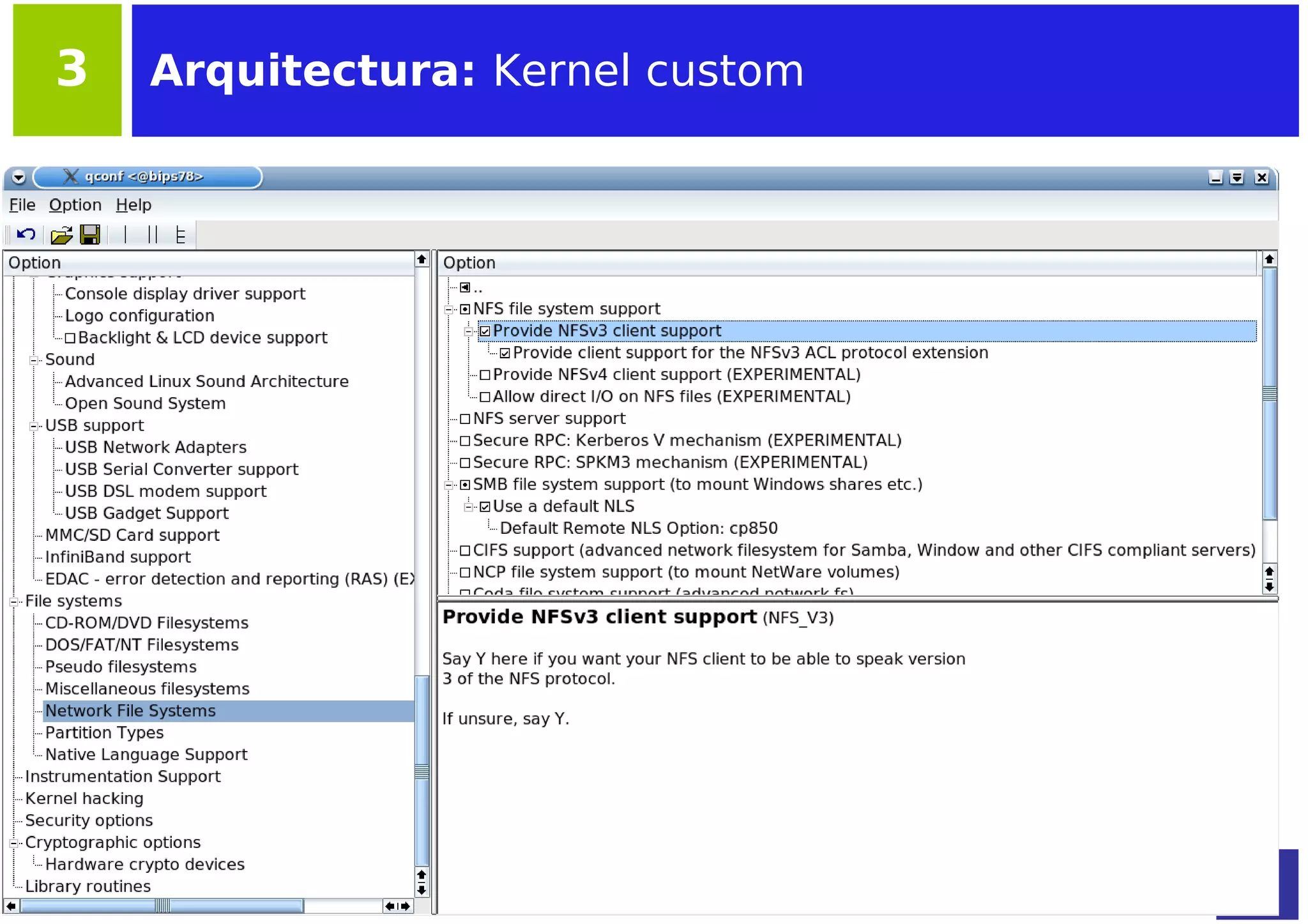The width and height of the screenshot is (1308, 924).
Task: Select Instrumentation Support tree item
Action: (x=123, y=776)
